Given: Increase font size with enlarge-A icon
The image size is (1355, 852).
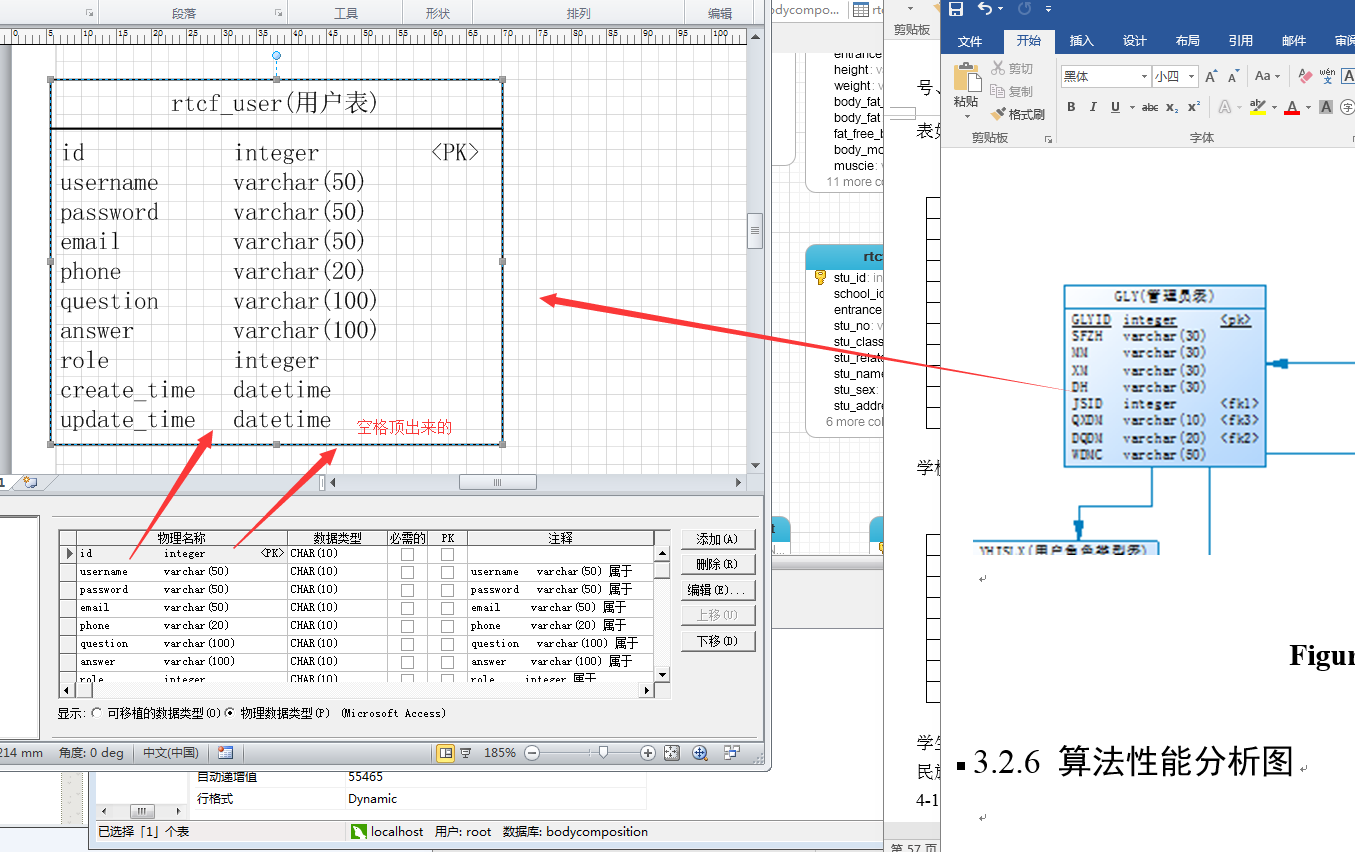Looking at the screenshot, I should point(1211,76).
